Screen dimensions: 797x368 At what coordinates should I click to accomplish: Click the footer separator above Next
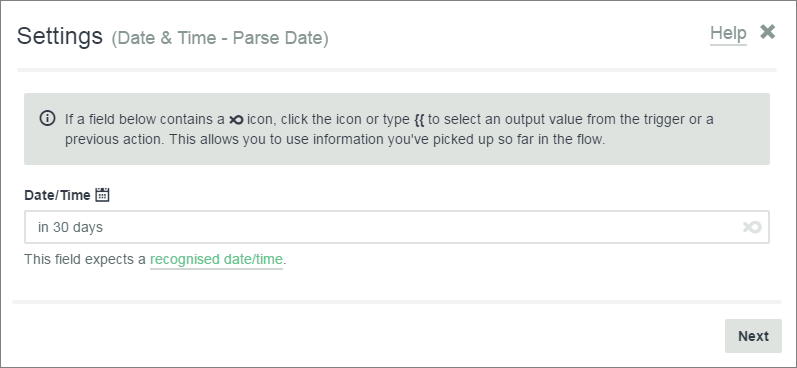coord(396,302)
